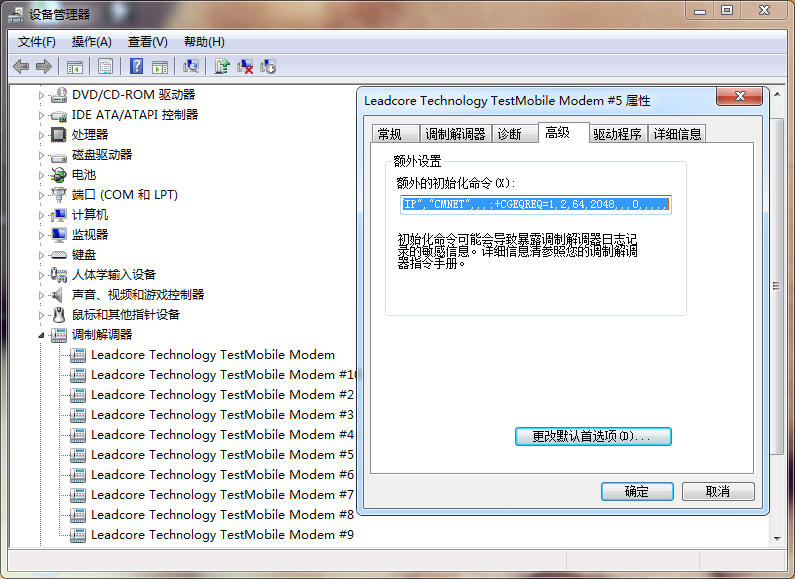This screenshot has width=795, height=579.
Task: Click the extra initialization command field
Action: click(536, 204)
